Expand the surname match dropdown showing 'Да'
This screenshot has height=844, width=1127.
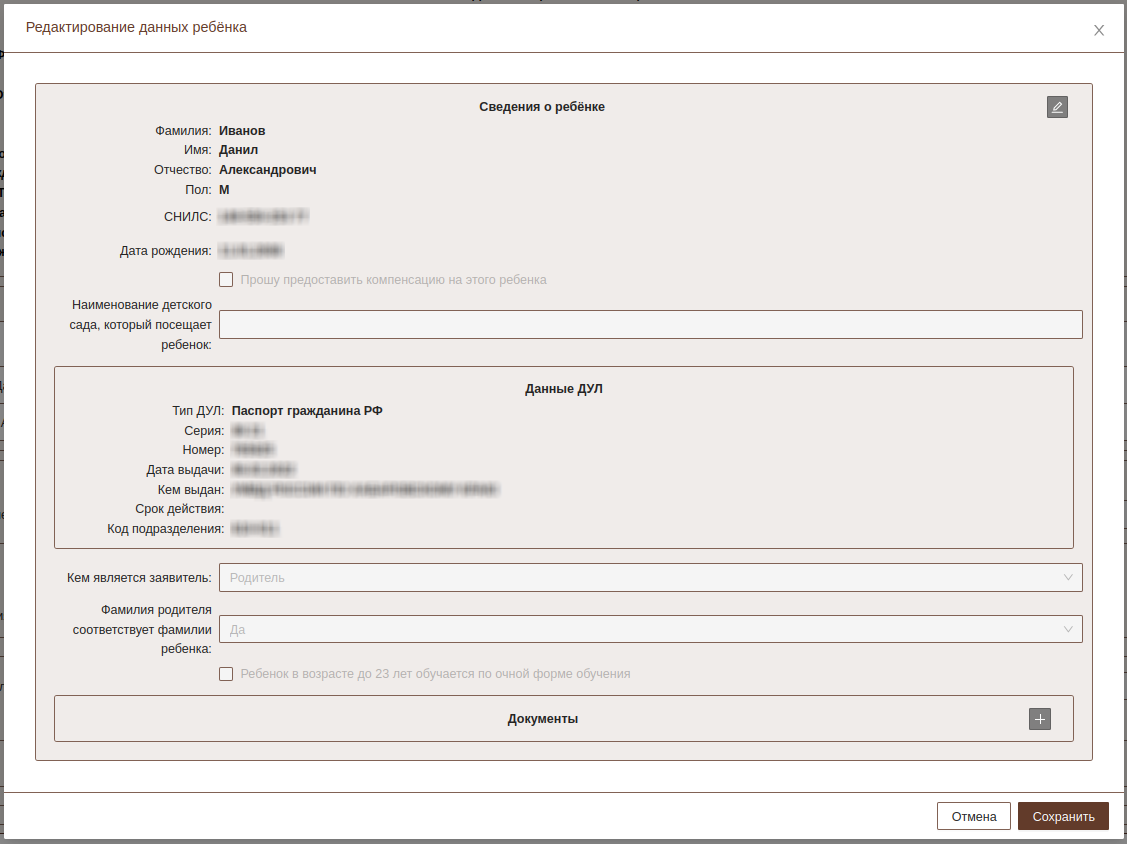click(x=640, y=629)
